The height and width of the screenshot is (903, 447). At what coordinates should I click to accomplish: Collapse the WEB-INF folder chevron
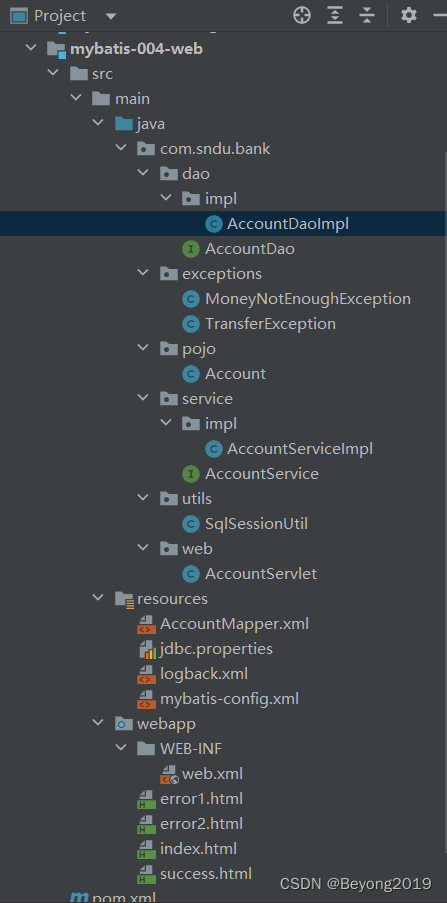121,748
